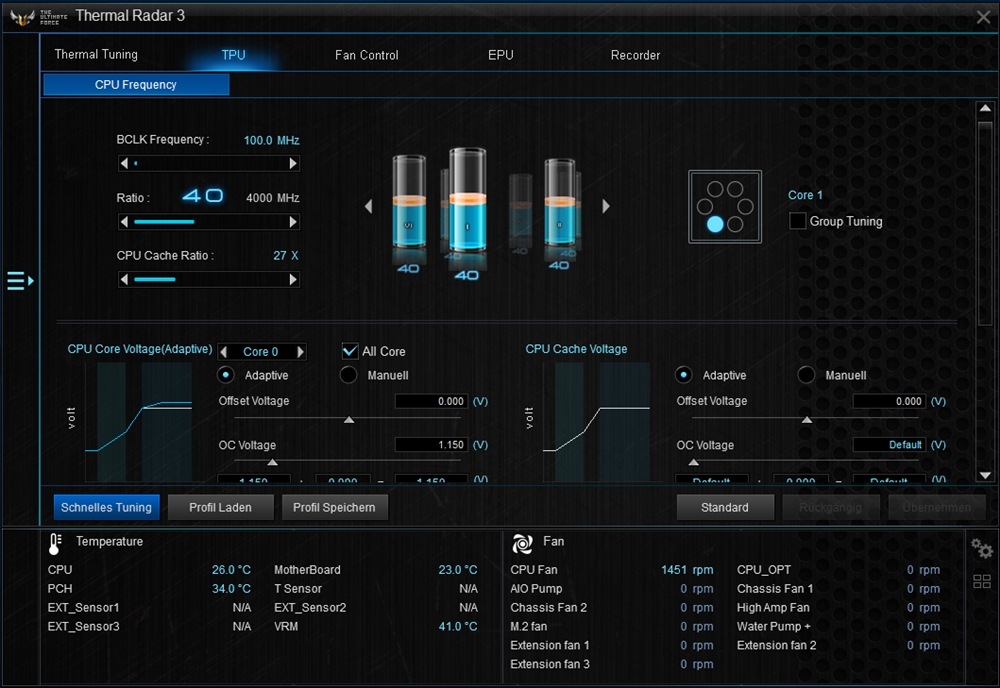
Task: Click cache Offset Voltage slider handle
Action: click(807, 420)
